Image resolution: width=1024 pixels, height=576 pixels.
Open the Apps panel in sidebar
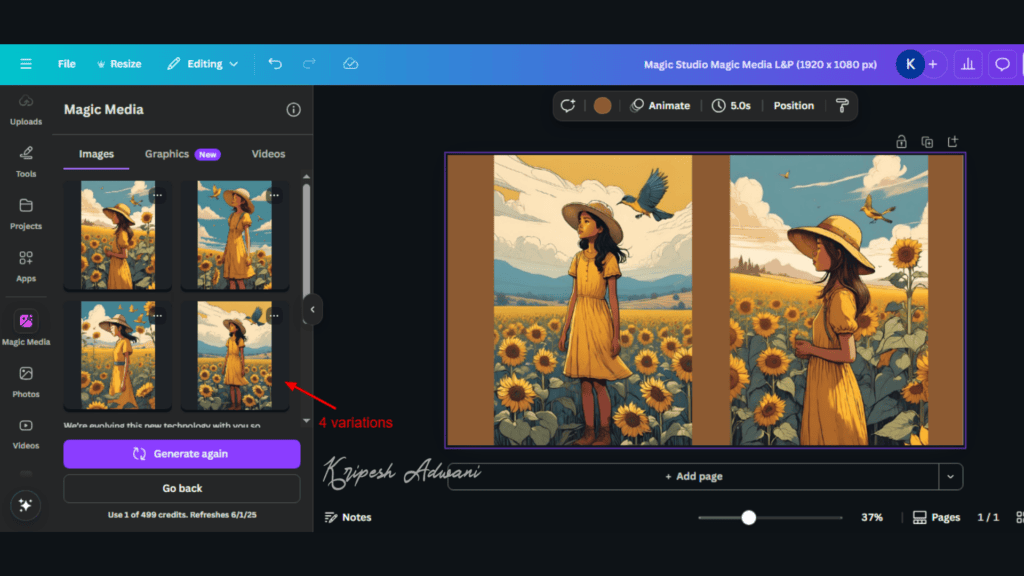pos(26,265)
